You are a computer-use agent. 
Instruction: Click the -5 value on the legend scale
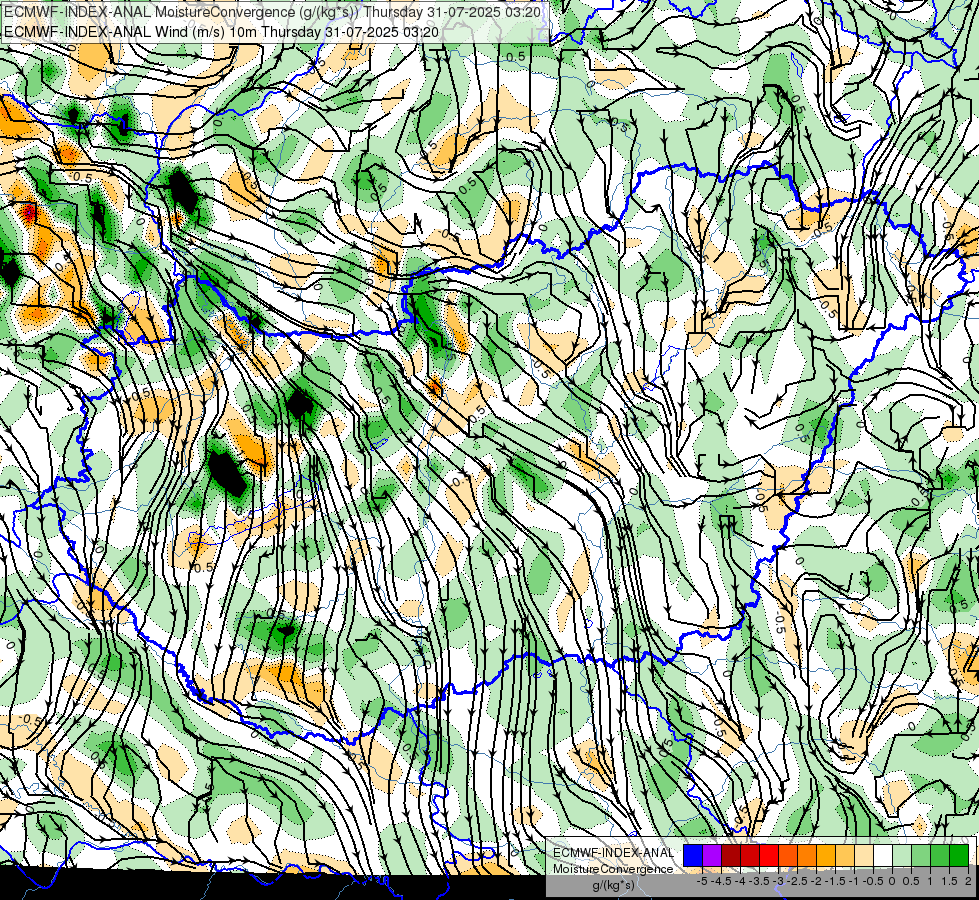coord(702,881)
